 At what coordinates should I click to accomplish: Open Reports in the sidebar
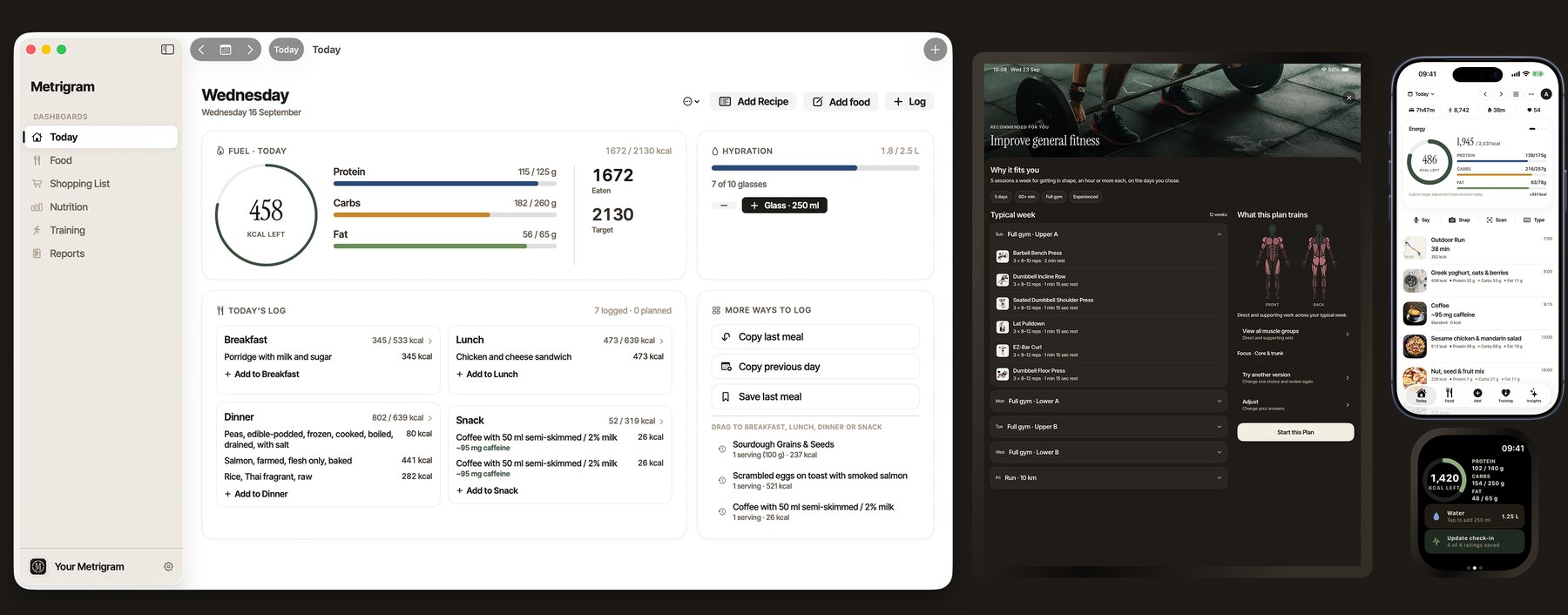(x=100, y=253)
